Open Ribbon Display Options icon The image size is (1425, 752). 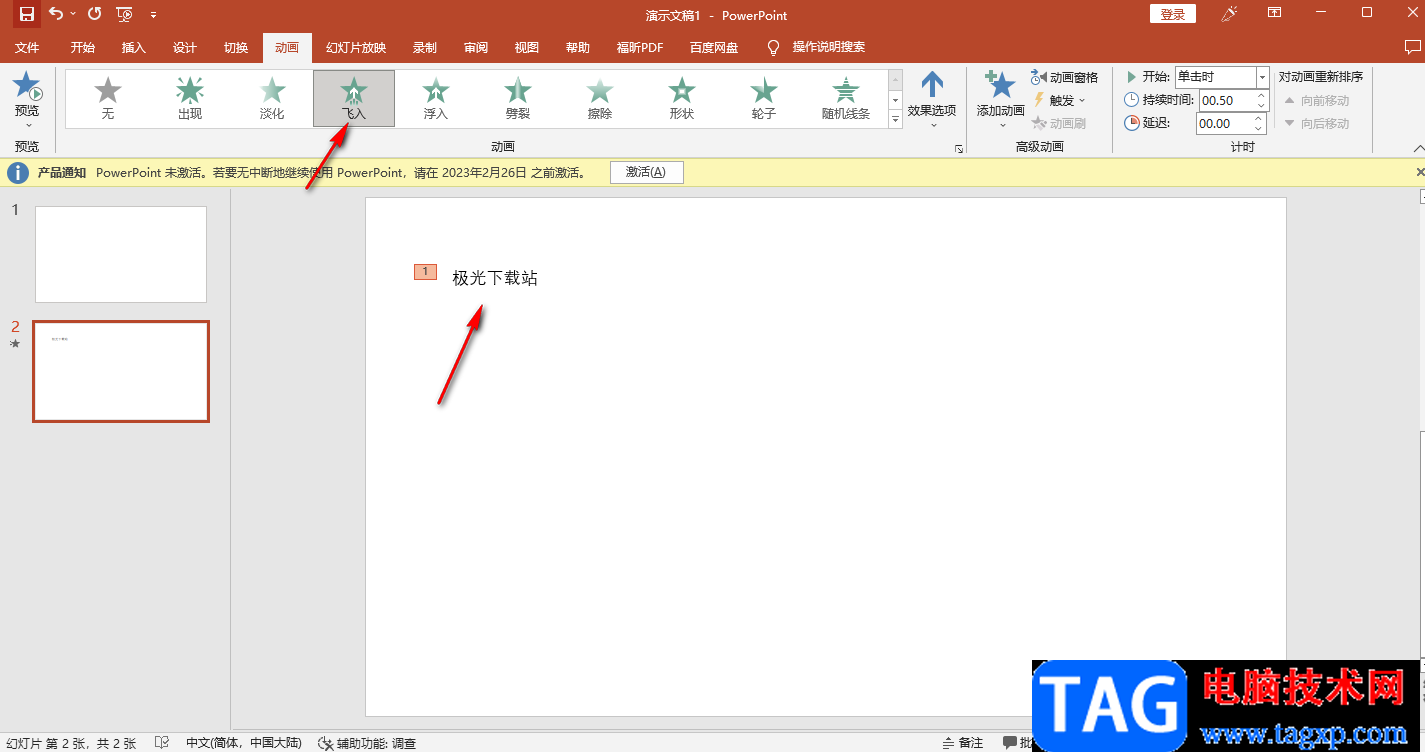[x=1274, y=13]
